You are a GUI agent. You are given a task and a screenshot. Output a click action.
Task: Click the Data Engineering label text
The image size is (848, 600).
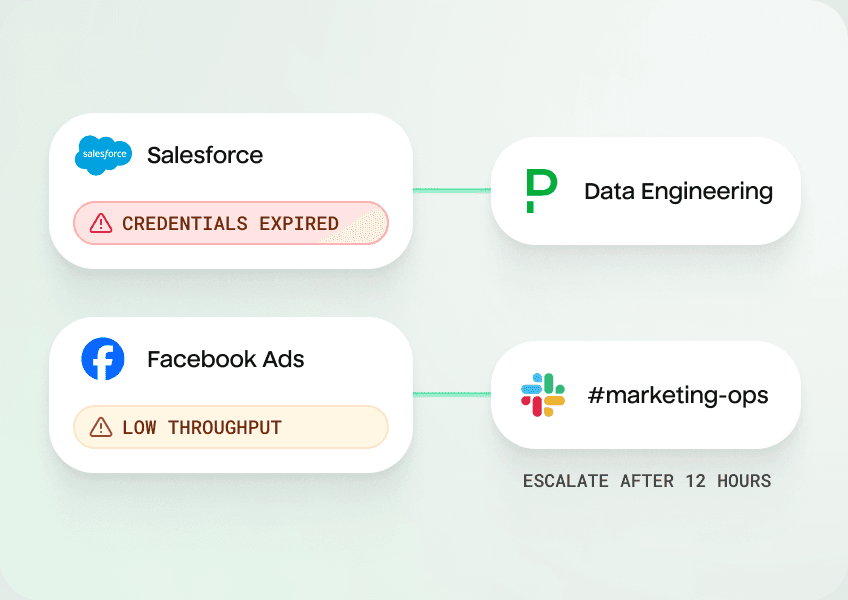point(678,191)
